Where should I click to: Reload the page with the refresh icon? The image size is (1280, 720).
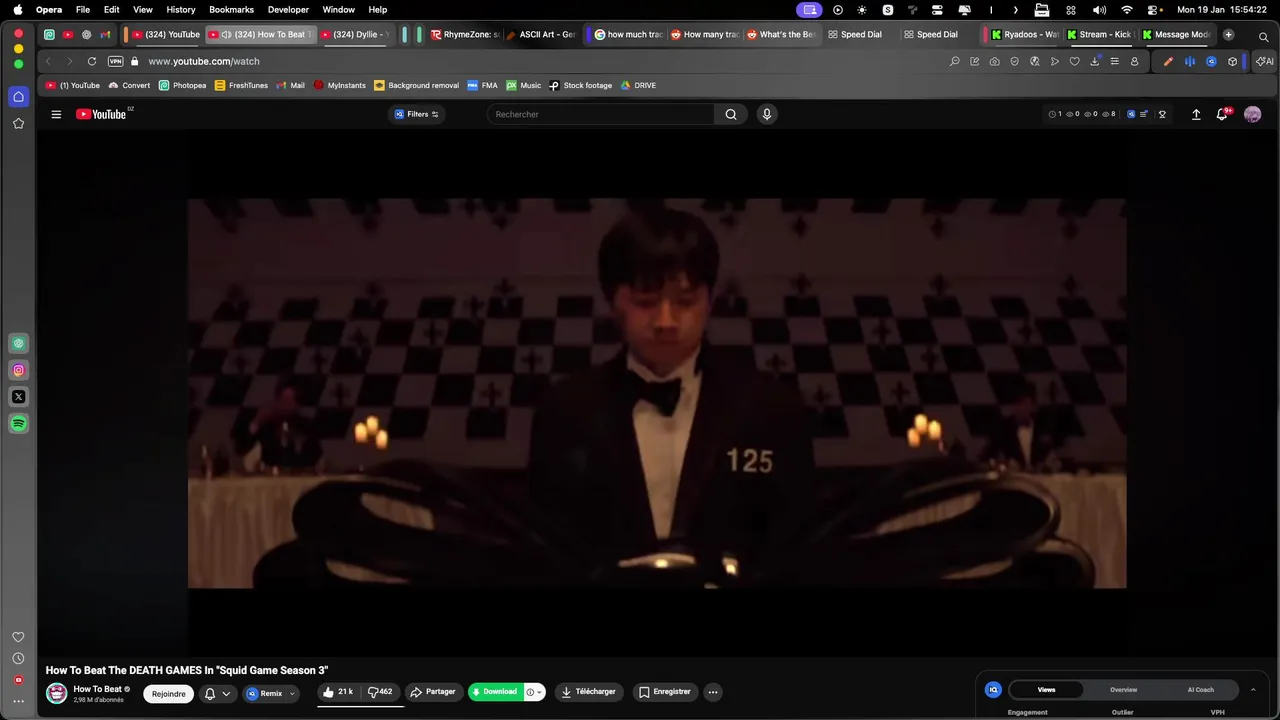92,61
